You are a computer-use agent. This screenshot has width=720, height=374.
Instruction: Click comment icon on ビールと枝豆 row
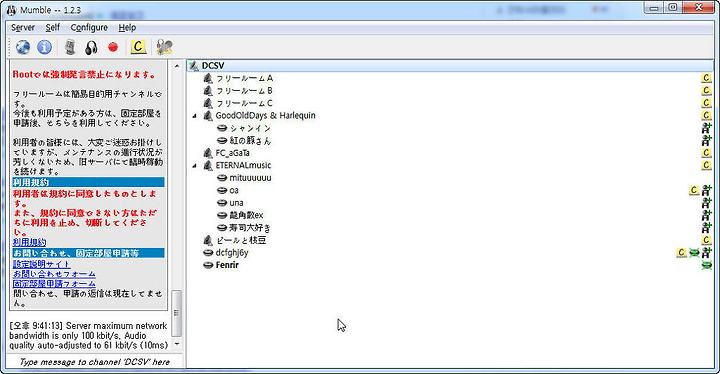[706, 240]
